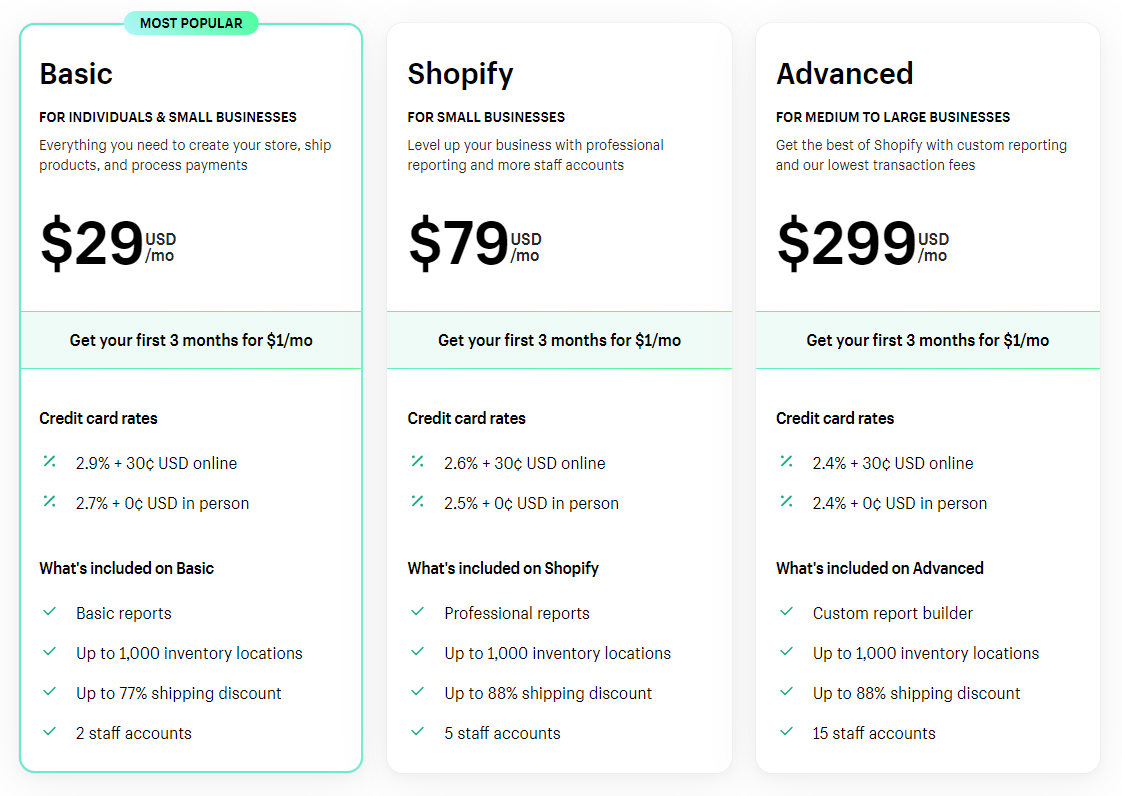The image size is (1122, 796).
Task: Click the percent icon beside 2.6% online rate
Action: tap(418, 462)
